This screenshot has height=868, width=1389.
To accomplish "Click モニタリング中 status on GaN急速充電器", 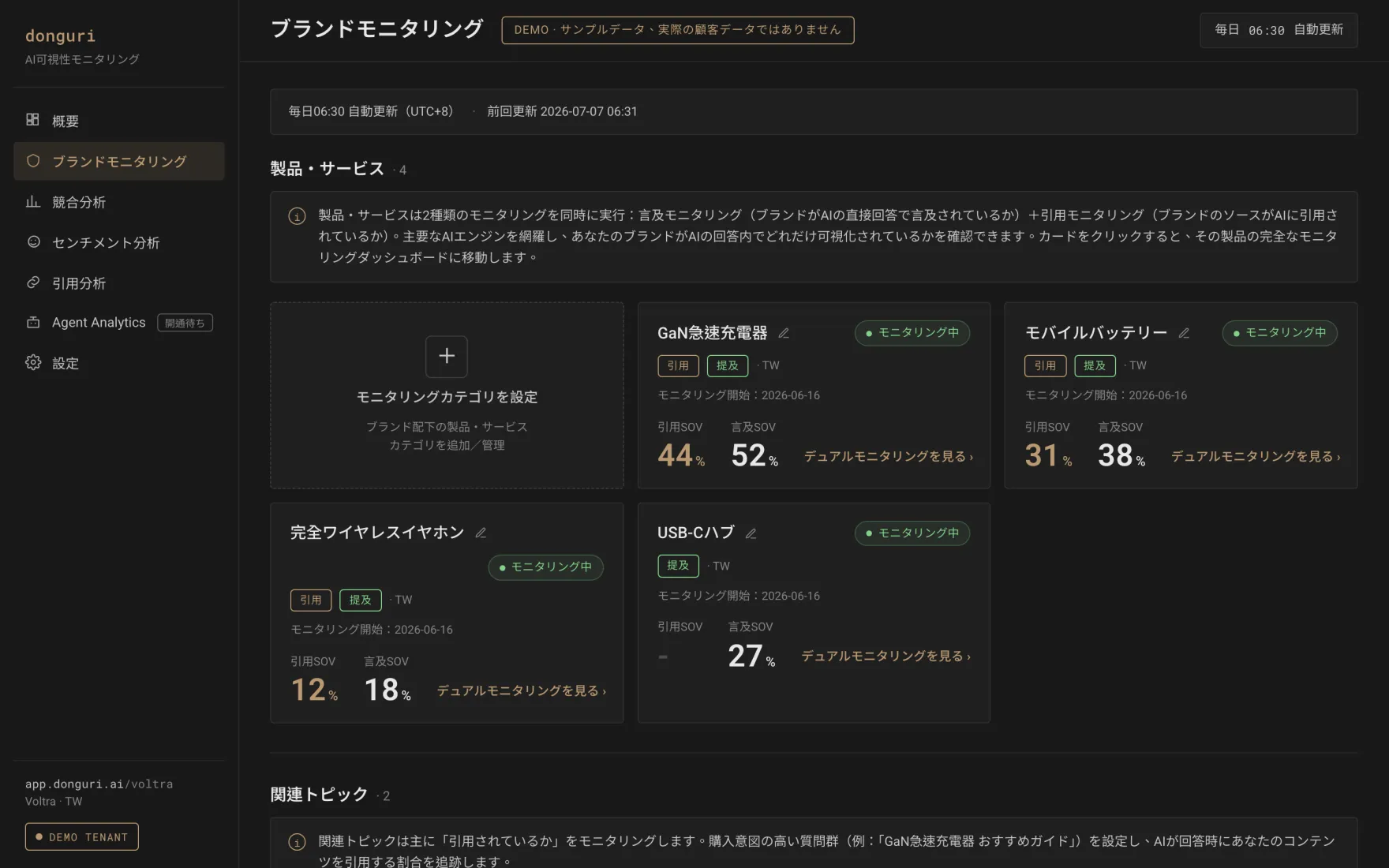I will [x=912, y=333].
